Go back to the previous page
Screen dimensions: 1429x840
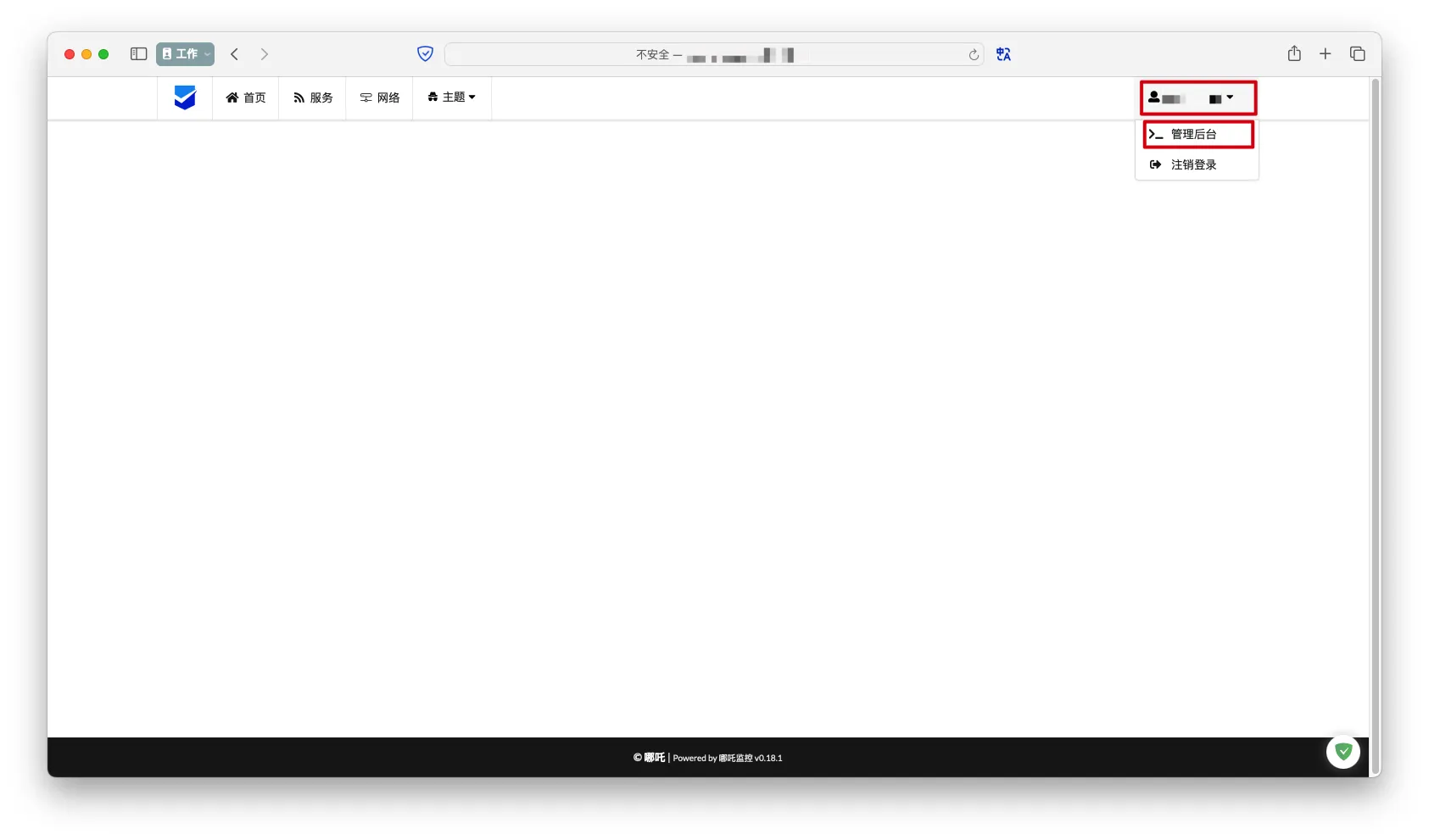point(235,54)
